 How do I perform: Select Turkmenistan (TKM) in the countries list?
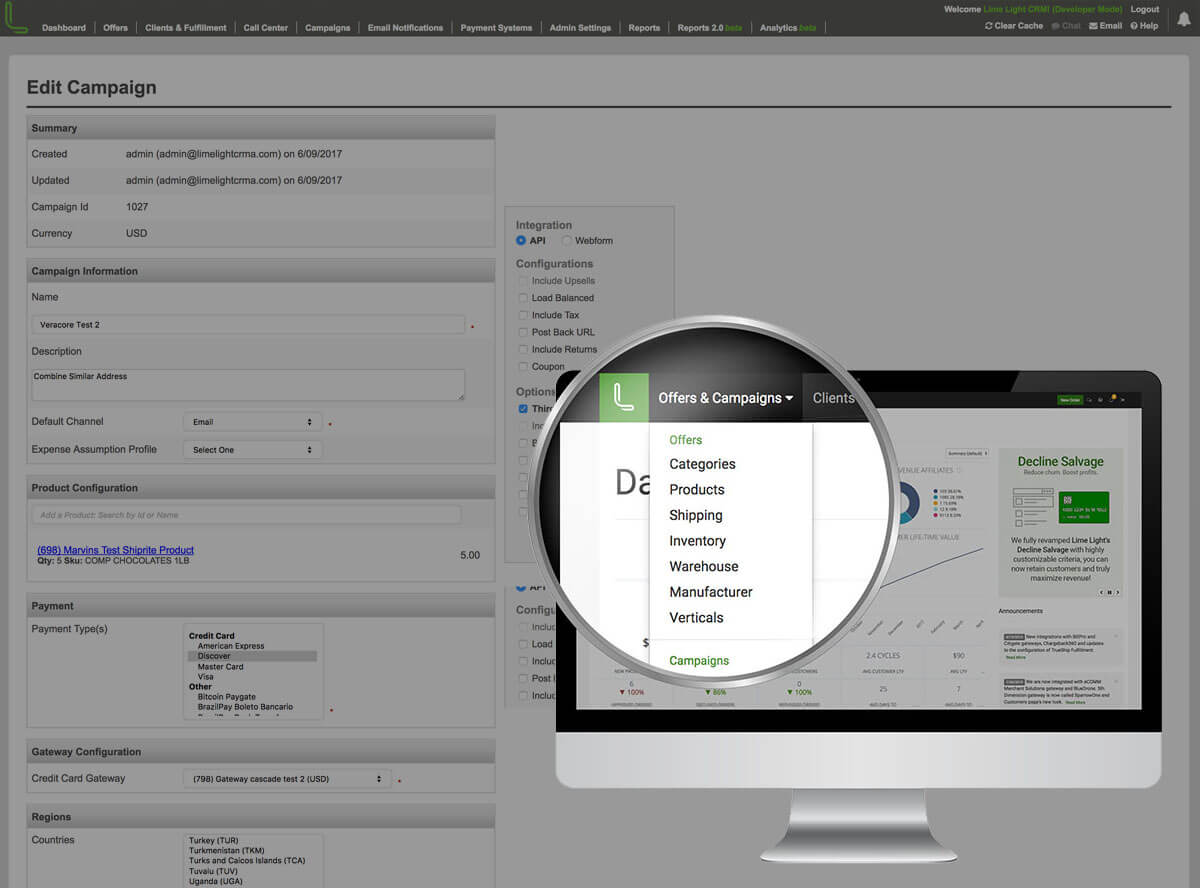pyautogui.click(x=227, y=850)
